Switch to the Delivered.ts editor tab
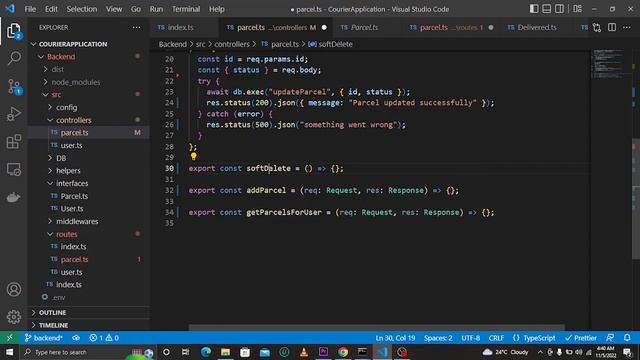Image resolution: width=640 pixels, height=360 pixels. (537, 27)
